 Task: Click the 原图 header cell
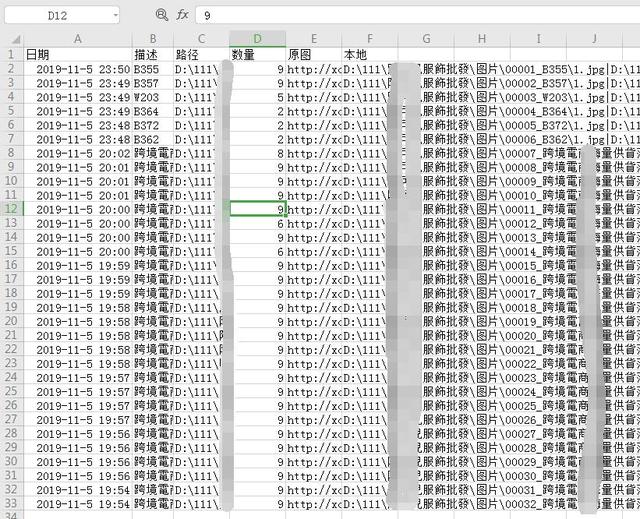tap(313, 54)
